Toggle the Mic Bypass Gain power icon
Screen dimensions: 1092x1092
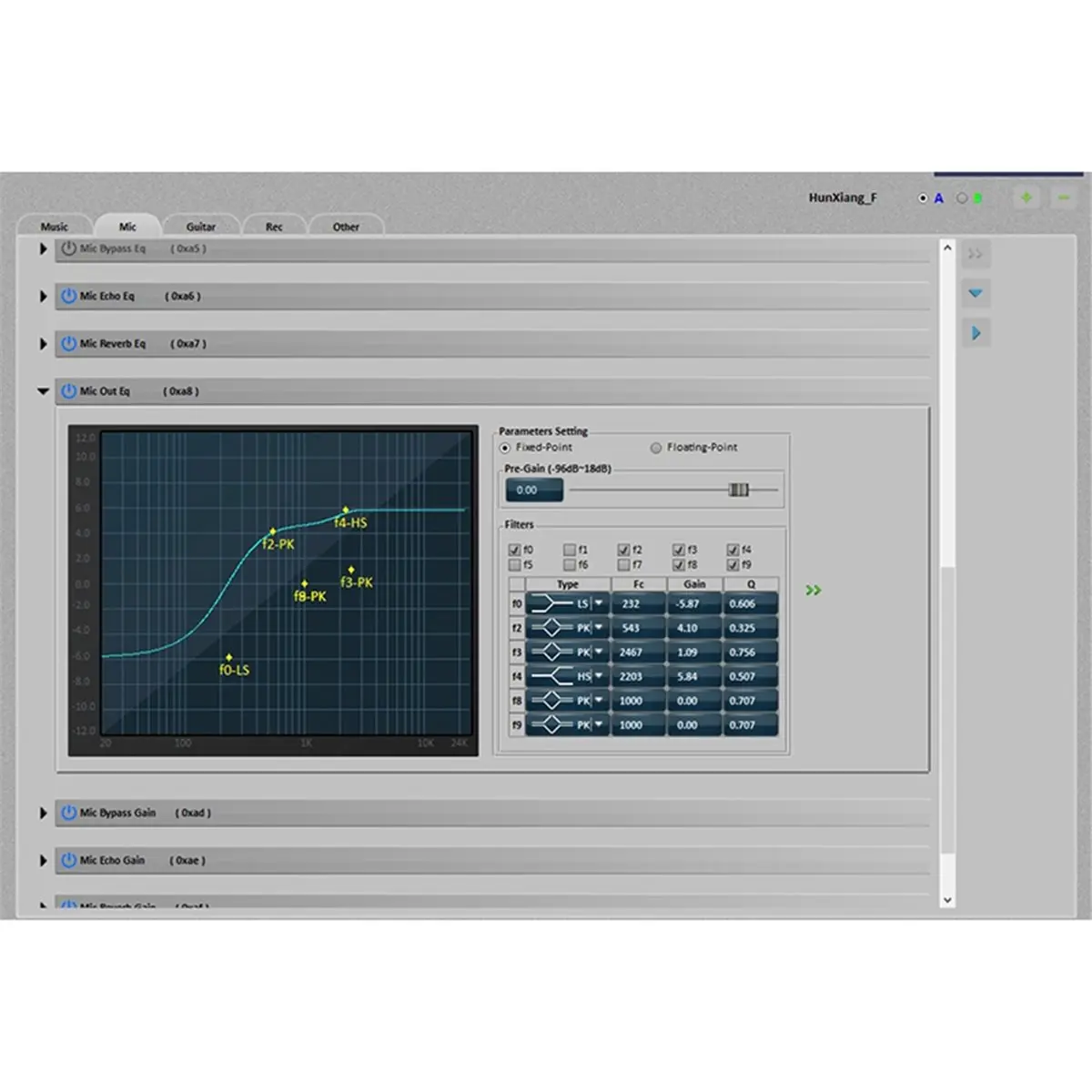pyautogui.click(x=68, y=813)
